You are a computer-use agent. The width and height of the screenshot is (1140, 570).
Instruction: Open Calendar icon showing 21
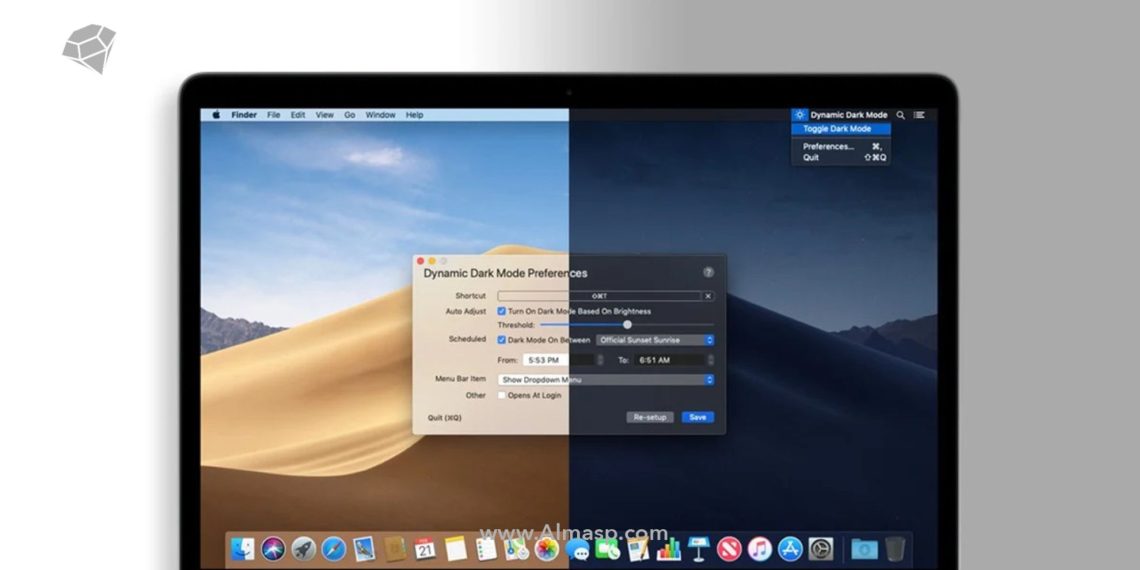click(425, 549)
